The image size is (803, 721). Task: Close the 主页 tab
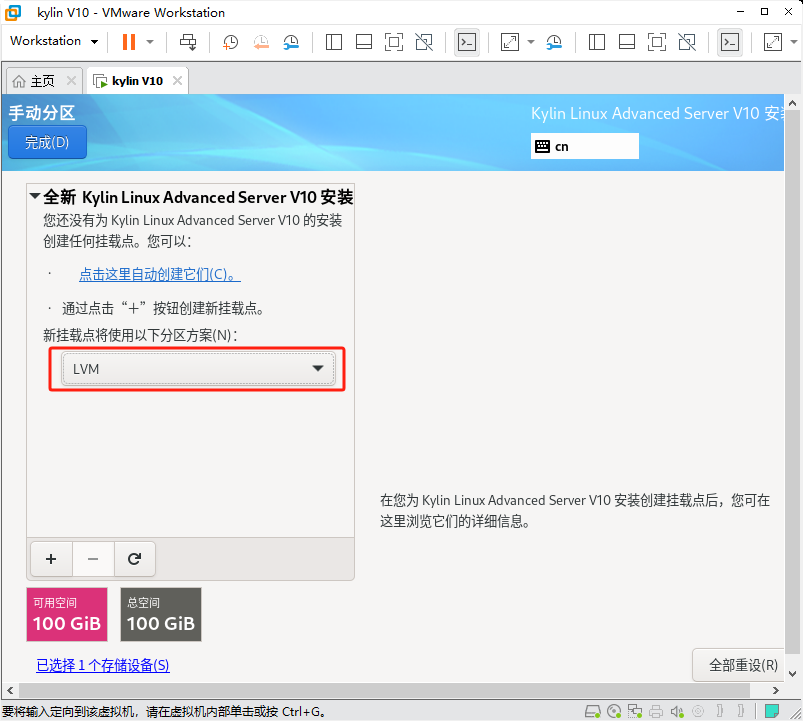(x=71, y=80)
